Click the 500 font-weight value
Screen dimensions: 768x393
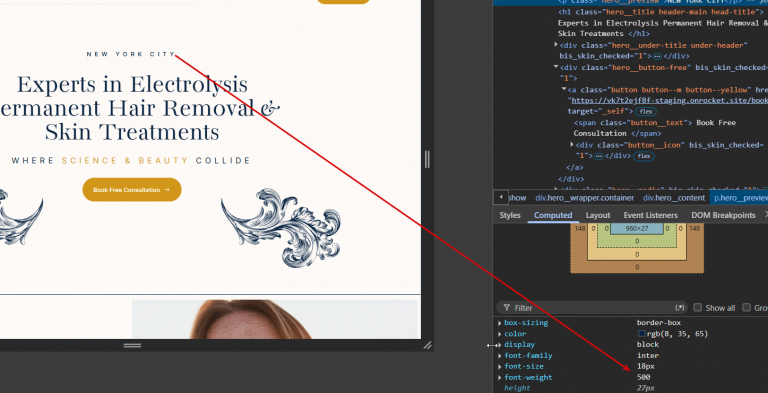coord(644,377)
